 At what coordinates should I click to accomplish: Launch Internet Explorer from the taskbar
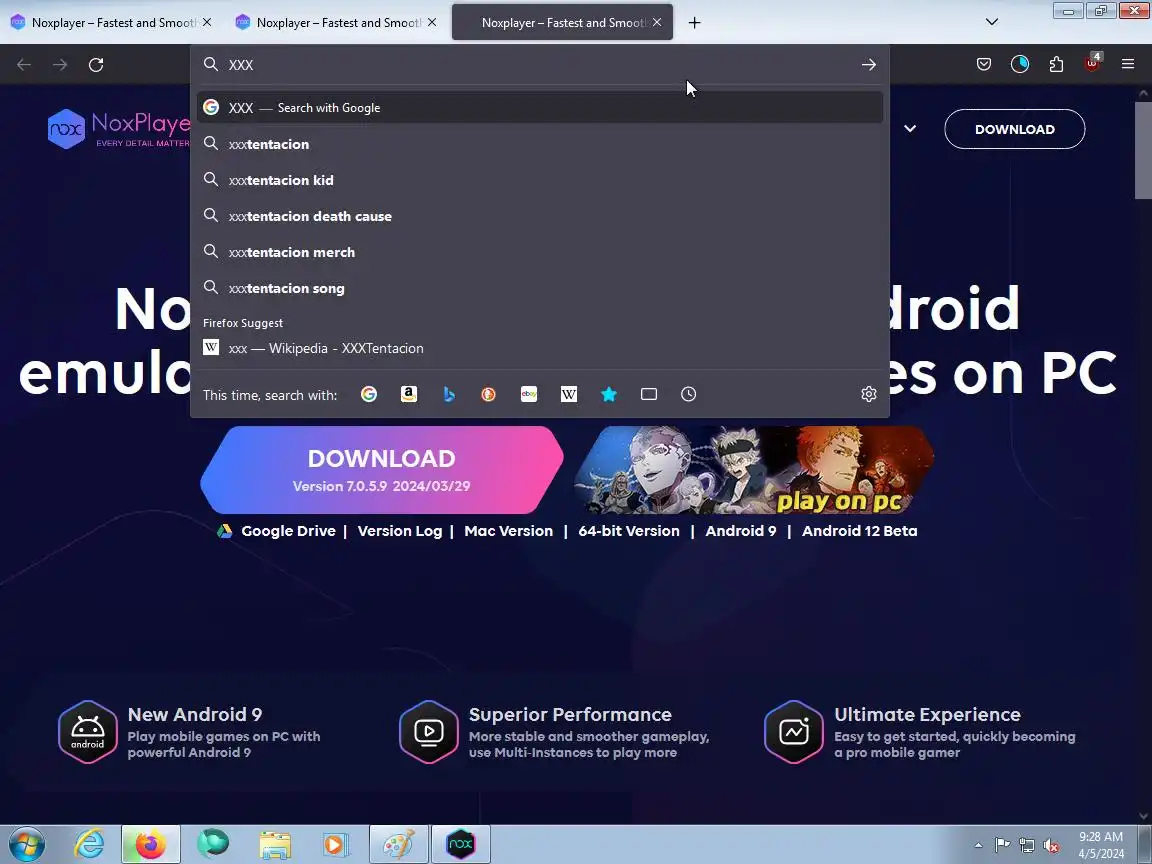(89, 844)
